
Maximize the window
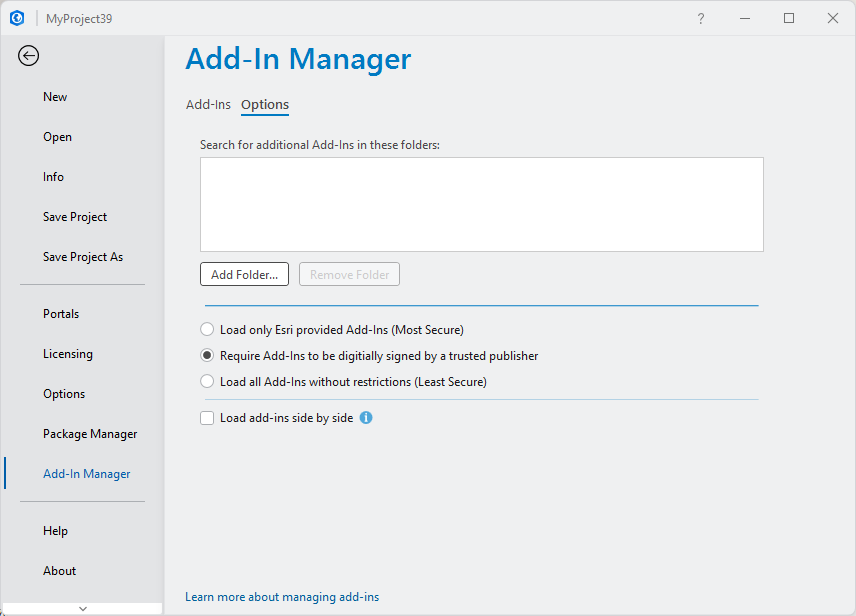pos(789,19)
